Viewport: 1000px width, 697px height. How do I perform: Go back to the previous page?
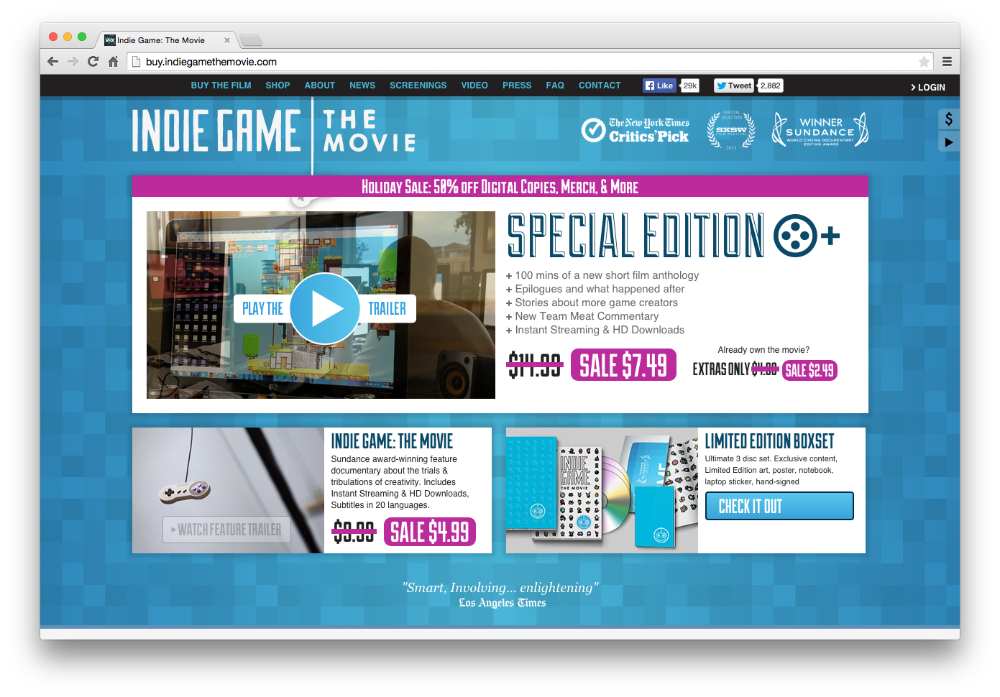53,62
